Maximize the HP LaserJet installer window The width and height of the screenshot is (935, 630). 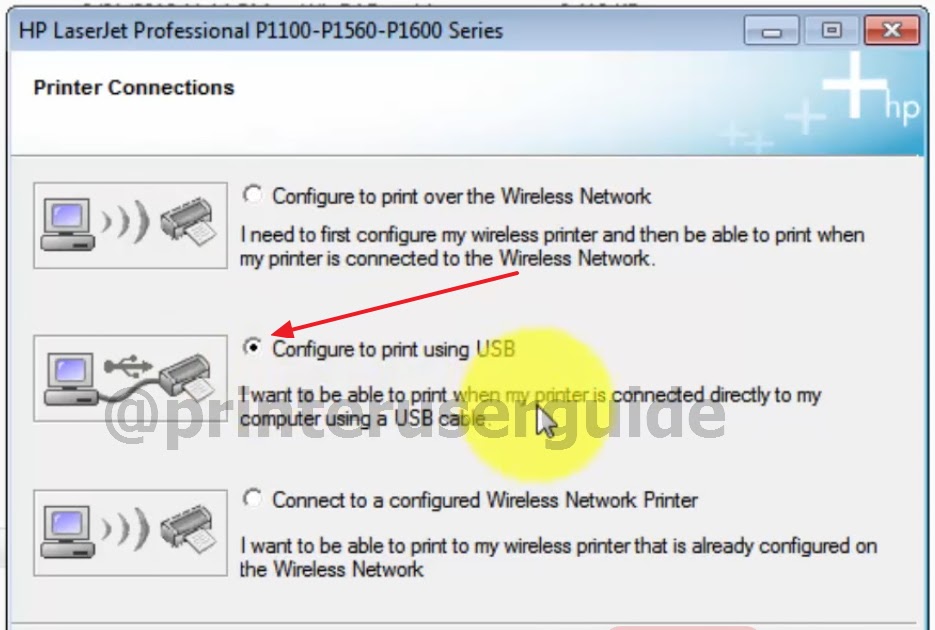[831, 30]
